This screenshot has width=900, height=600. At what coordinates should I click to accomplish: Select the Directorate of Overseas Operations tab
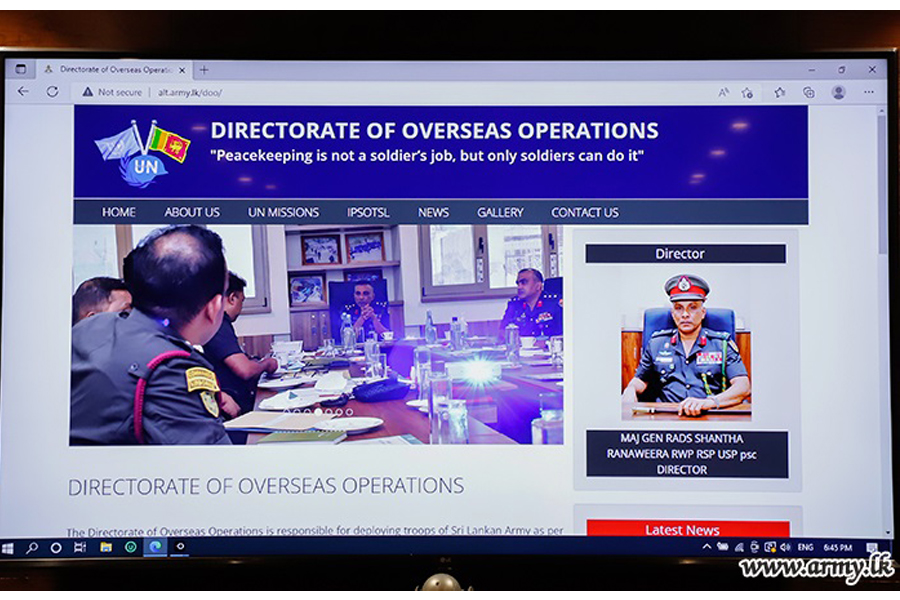click(115, 70)
